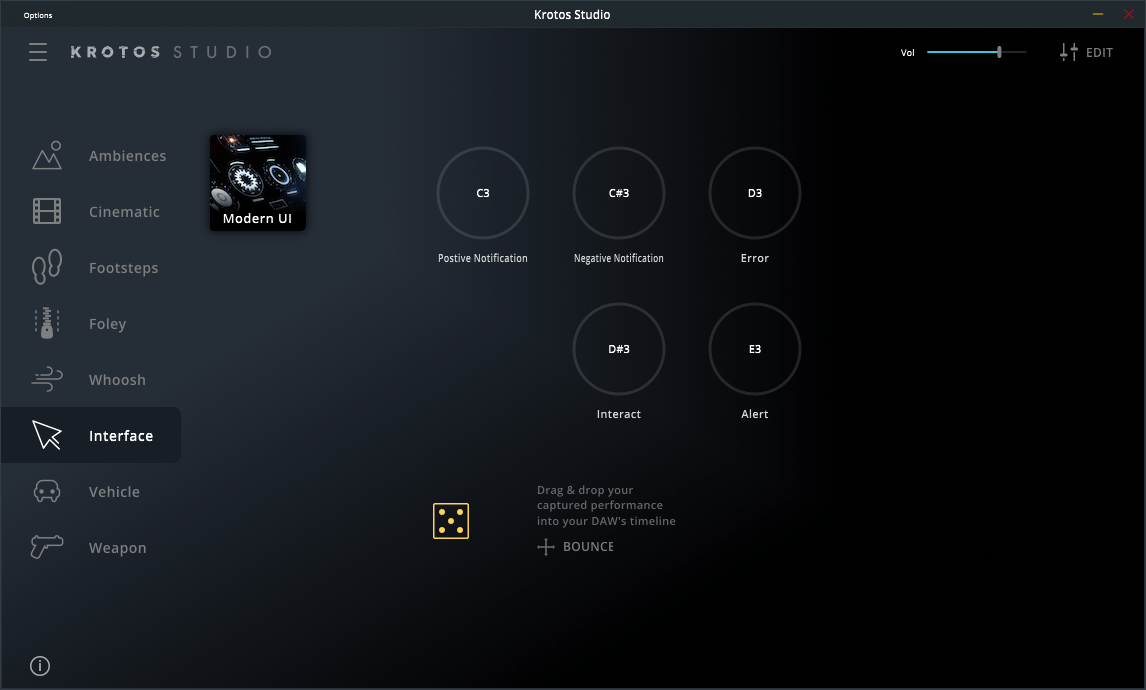The image size is (1146, 690).
Task: Select the Ambiences category icon
Action: click(x=46, y=155)
